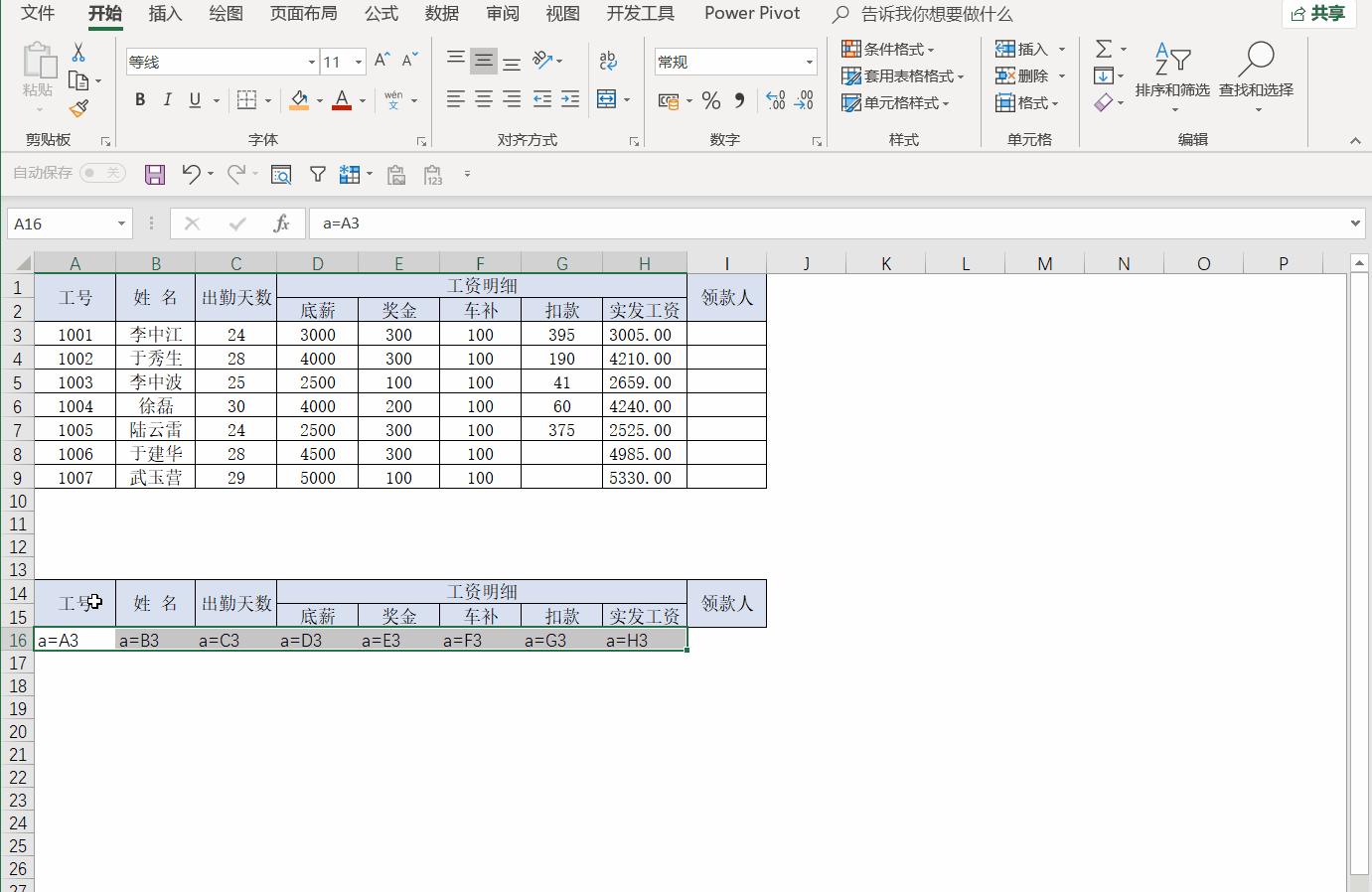
Task: Open 条件格式 conditional formatting button
Action: [887, 49]
